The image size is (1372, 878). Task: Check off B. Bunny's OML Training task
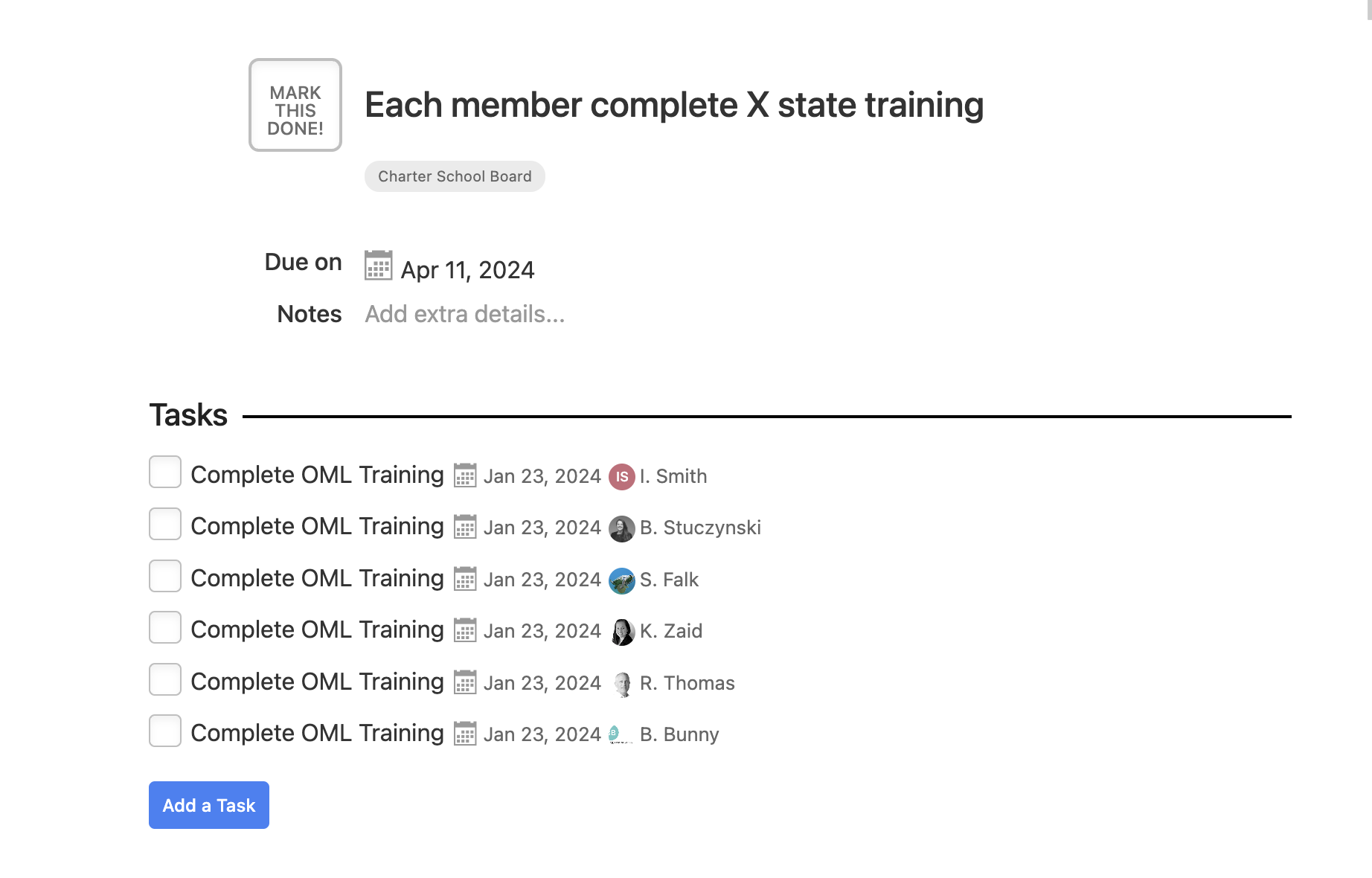[x=165, y=731]
